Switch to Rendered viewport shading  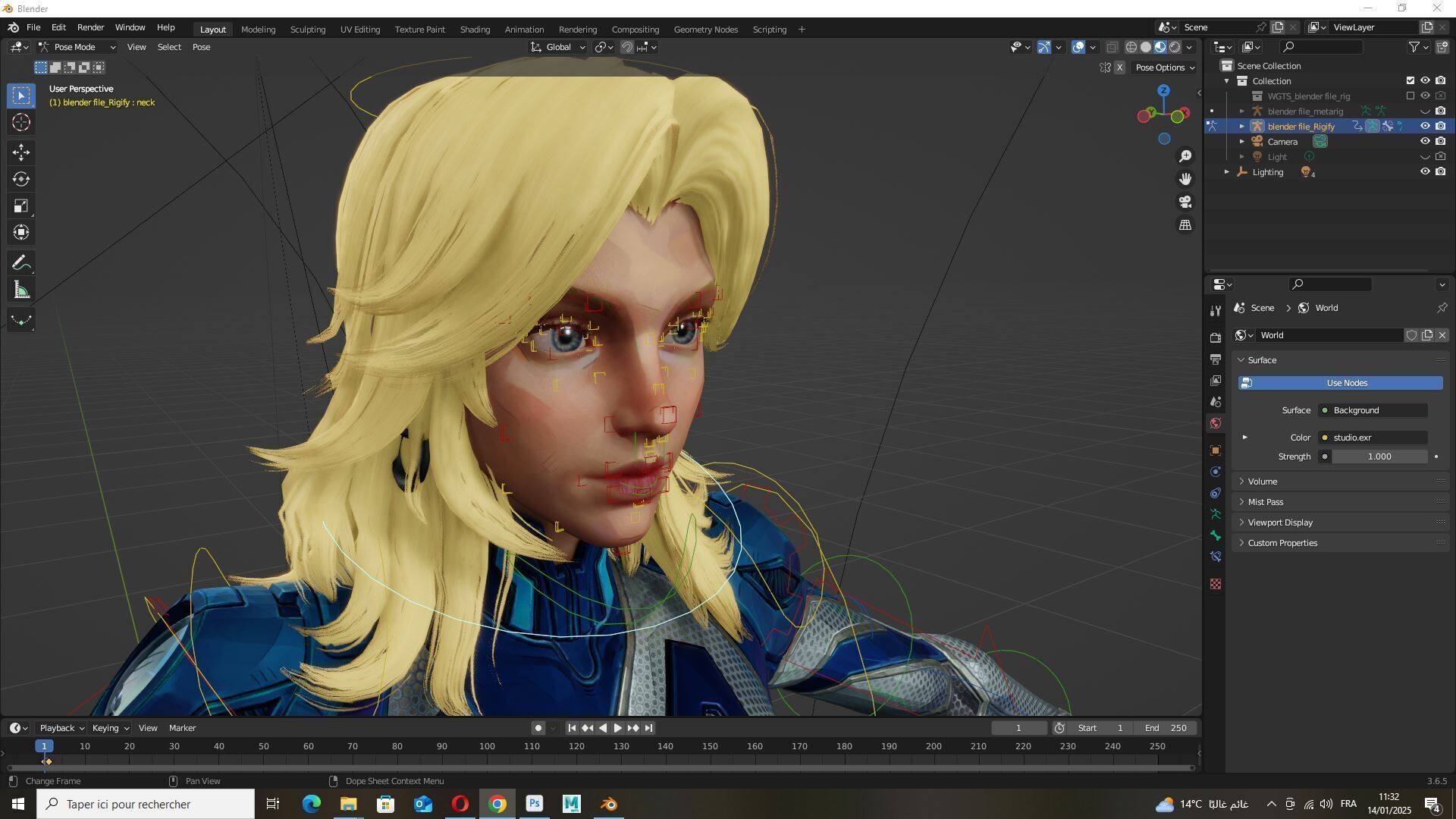[x=1175, y=47]
